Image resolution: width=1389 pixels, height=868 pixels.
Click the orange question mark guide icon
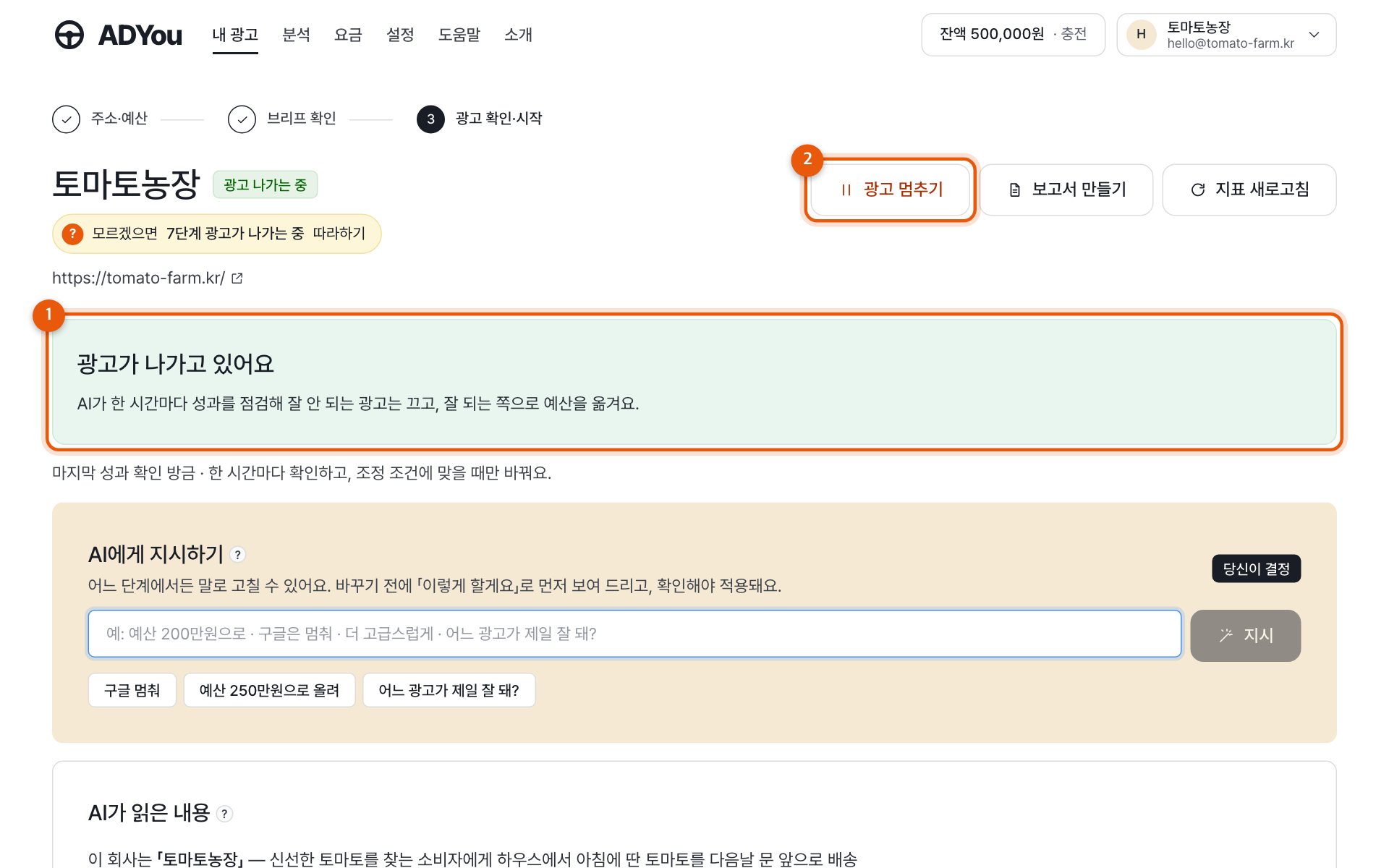pos(72,234)
